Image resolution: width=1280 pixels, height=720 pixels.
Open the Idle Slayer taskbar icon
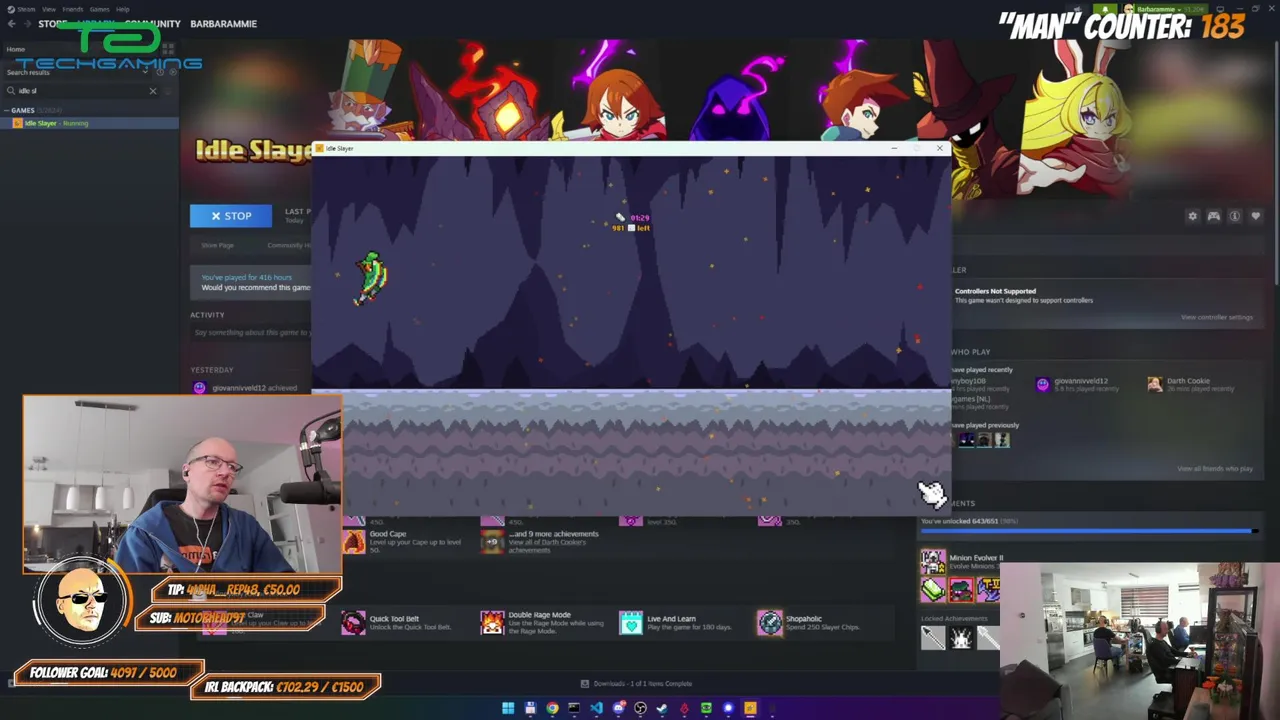(750, 709)
